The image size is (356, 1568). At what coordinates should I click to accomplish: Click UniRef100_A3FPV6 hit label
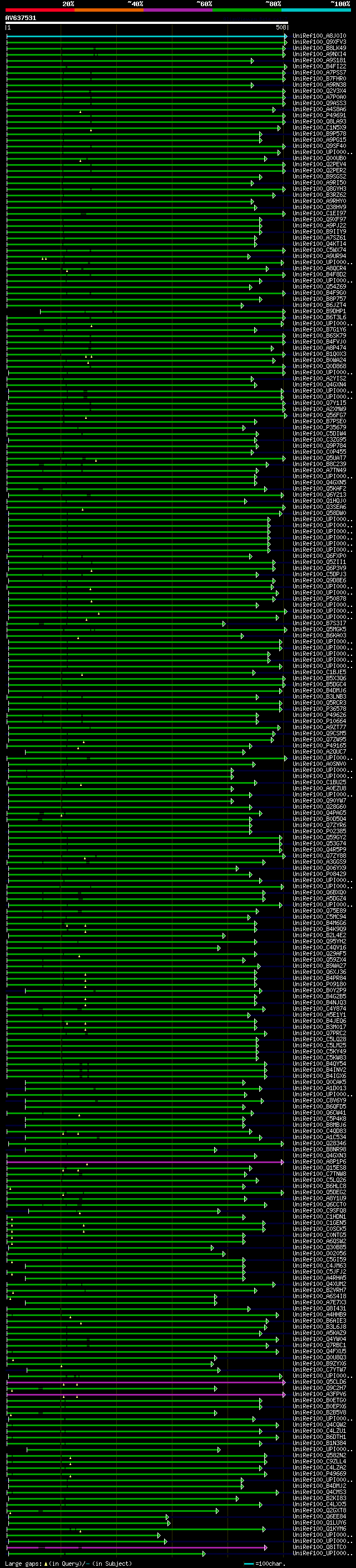click(x=319, y=1394)
